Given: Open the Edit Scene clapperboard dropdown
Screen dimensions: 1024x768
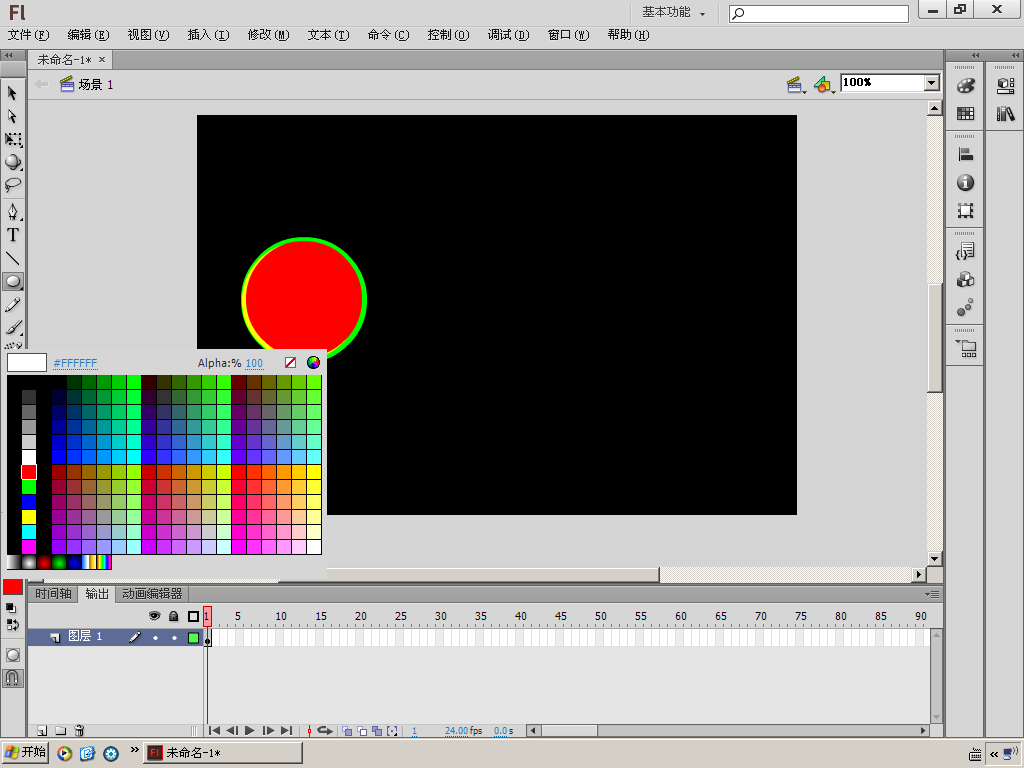Looking at the screenshot, I should [x=796, y=85].
